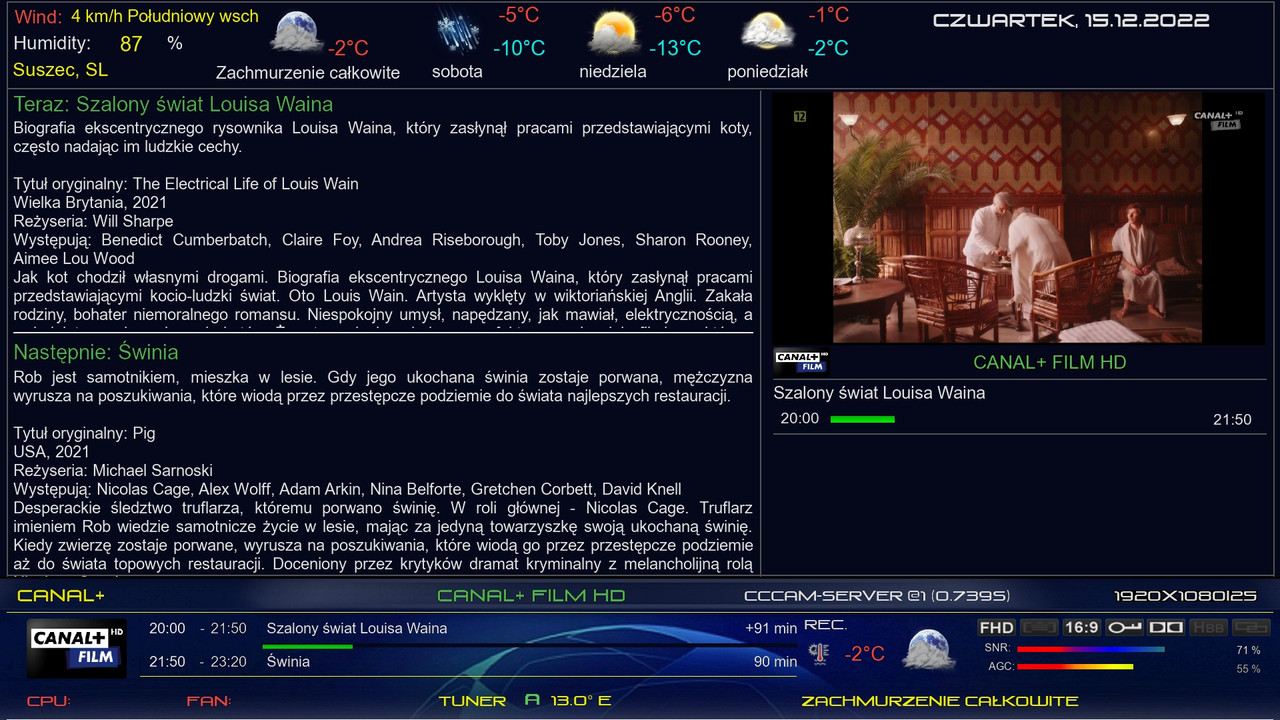Click the Reżyseria: Michael Sarnoski line

[x=113, y=470]
